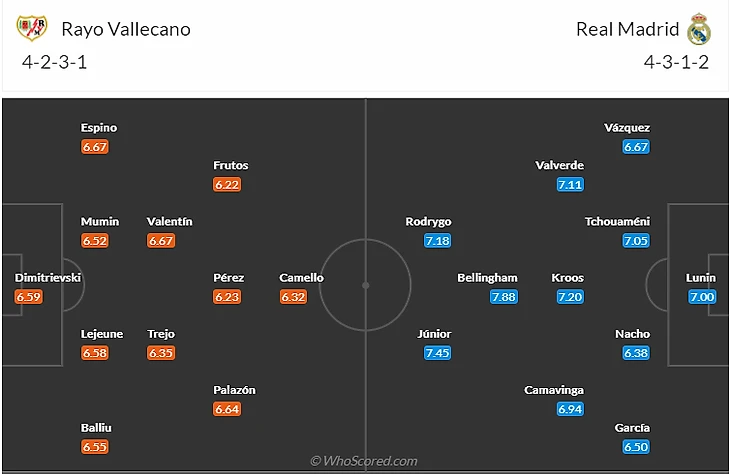Screen dimensions: 730x474
Task: Open Rodrygo's player name
Action: click(428, 222)
